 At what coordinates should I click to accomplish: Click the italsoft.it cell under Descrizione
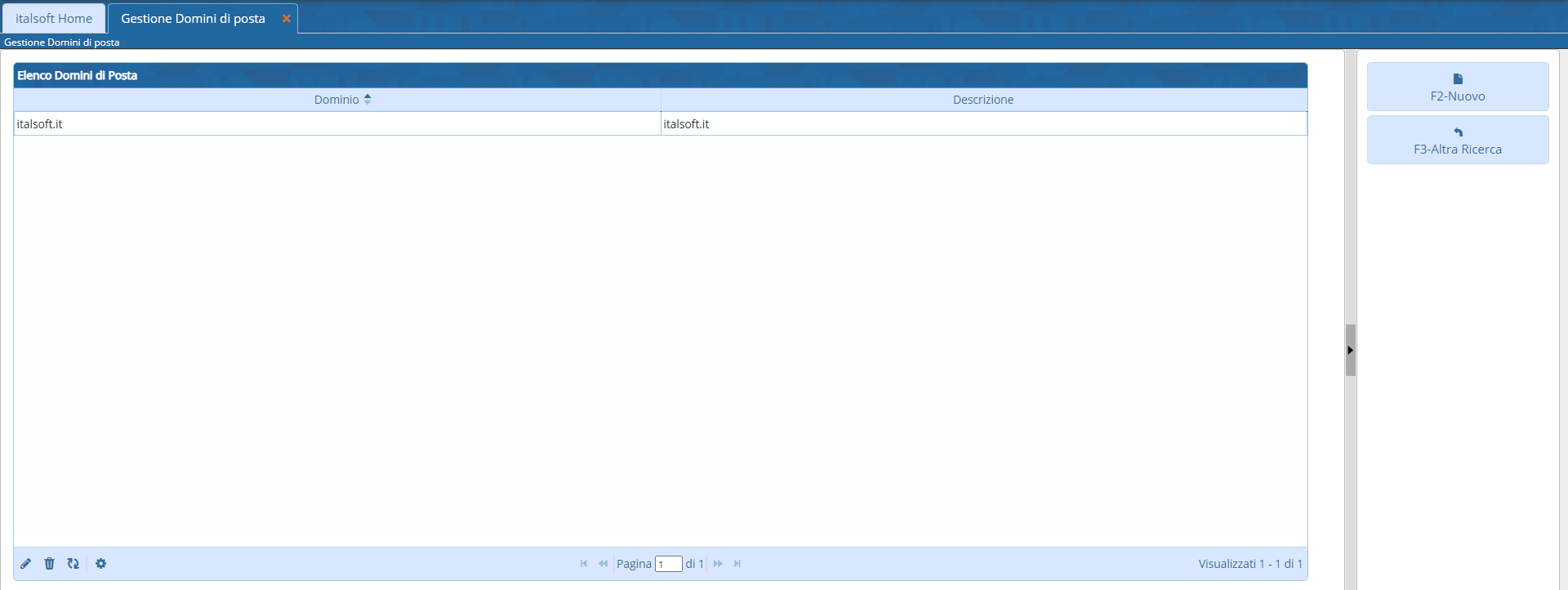coord(686,124)
